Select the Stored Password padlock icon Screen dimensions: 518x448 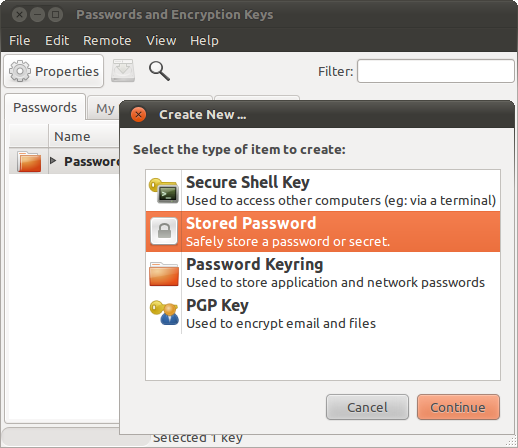pyautogui.click(x=164, y=231)
